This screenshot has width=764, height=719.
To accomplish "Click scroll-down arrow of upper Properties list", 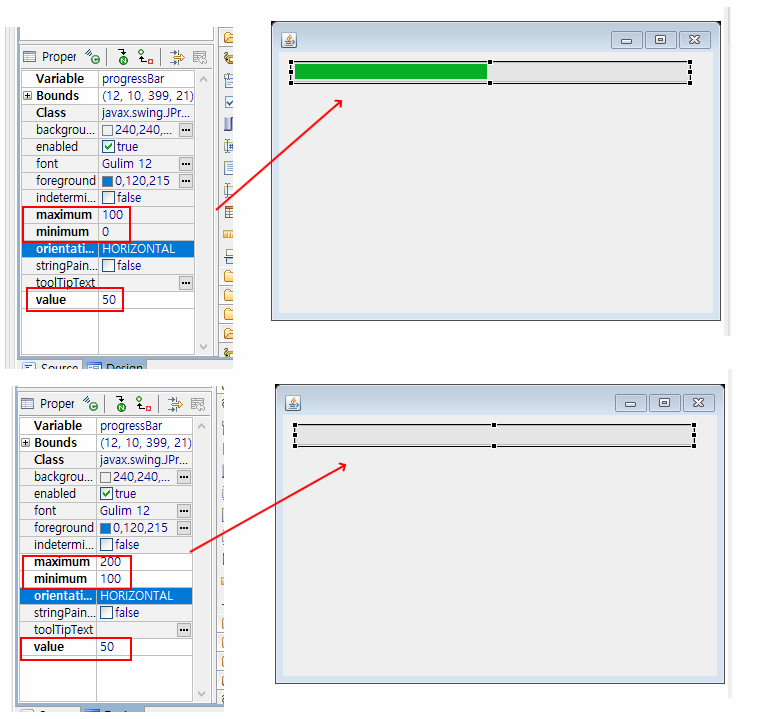I will click(x=204, y=347).
